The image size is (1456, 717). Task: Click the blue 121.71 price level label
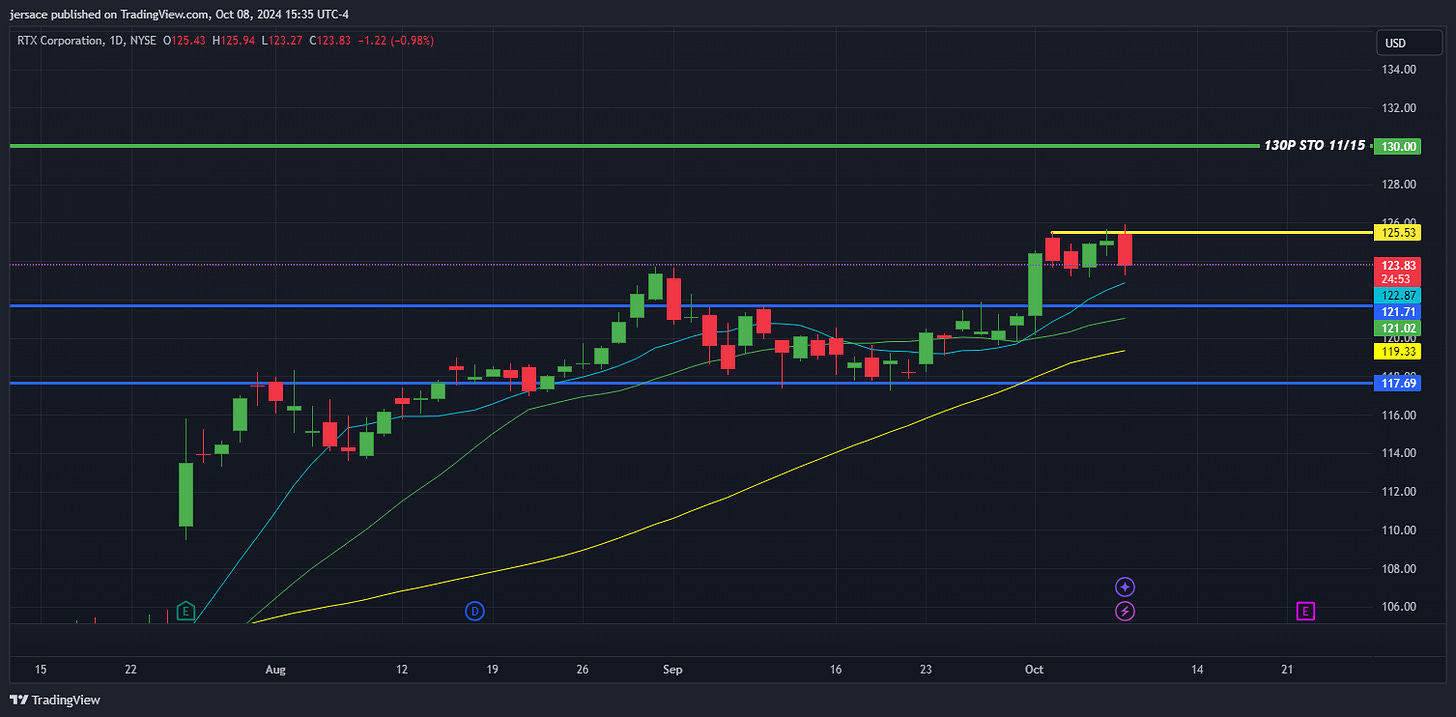[x=1397, y=312]
